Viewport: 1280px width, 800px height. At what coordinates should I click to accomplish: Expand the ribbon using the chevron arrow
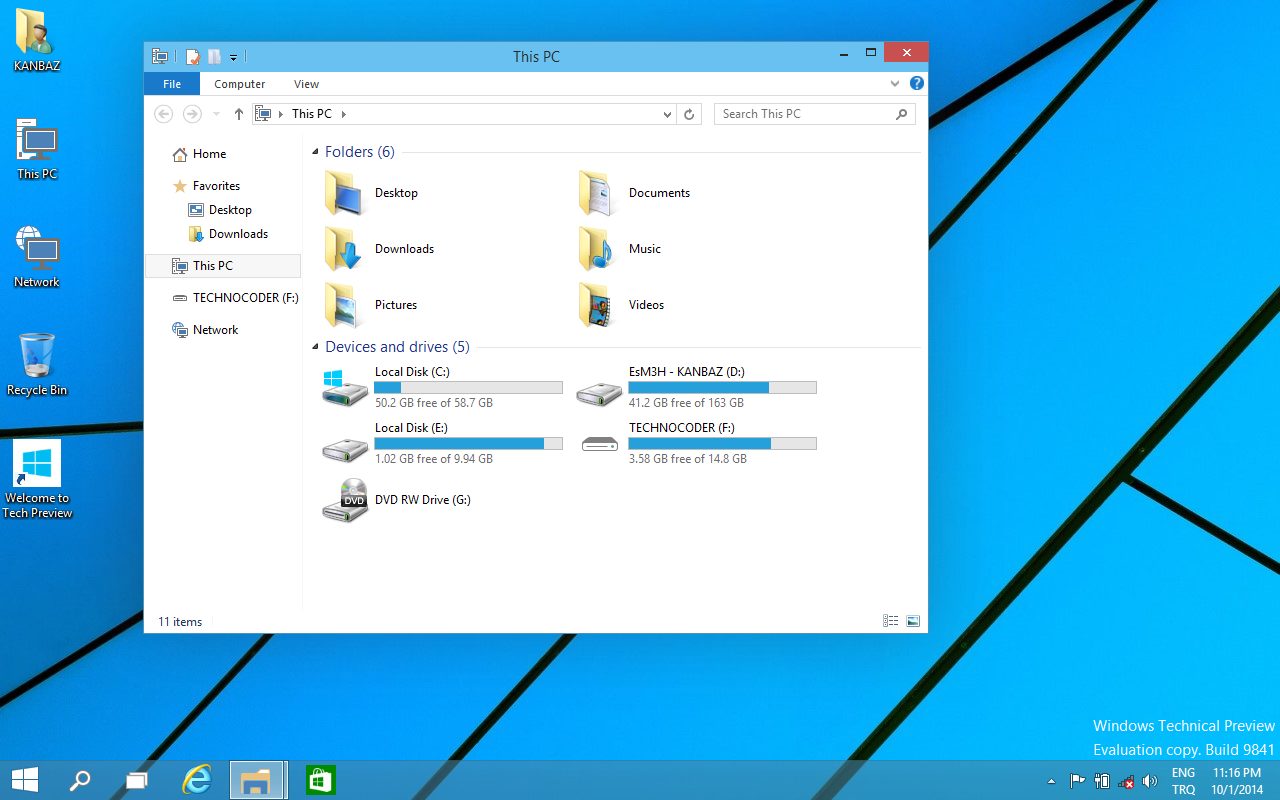coord(896,84)
